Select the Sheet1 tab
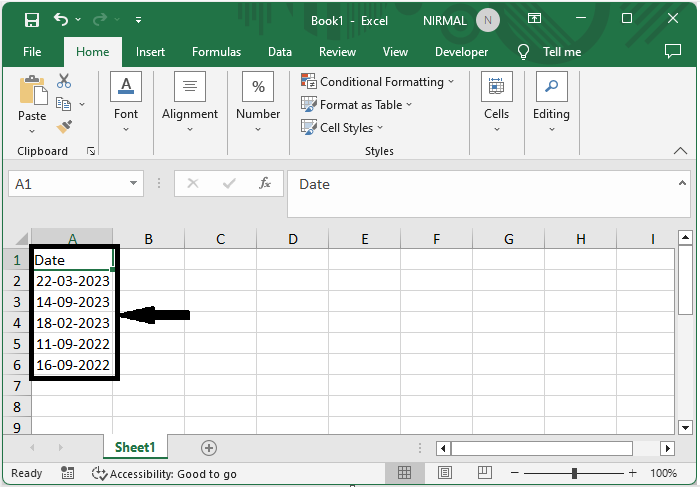The image size is (700, 487). click(x=135, y=447)
